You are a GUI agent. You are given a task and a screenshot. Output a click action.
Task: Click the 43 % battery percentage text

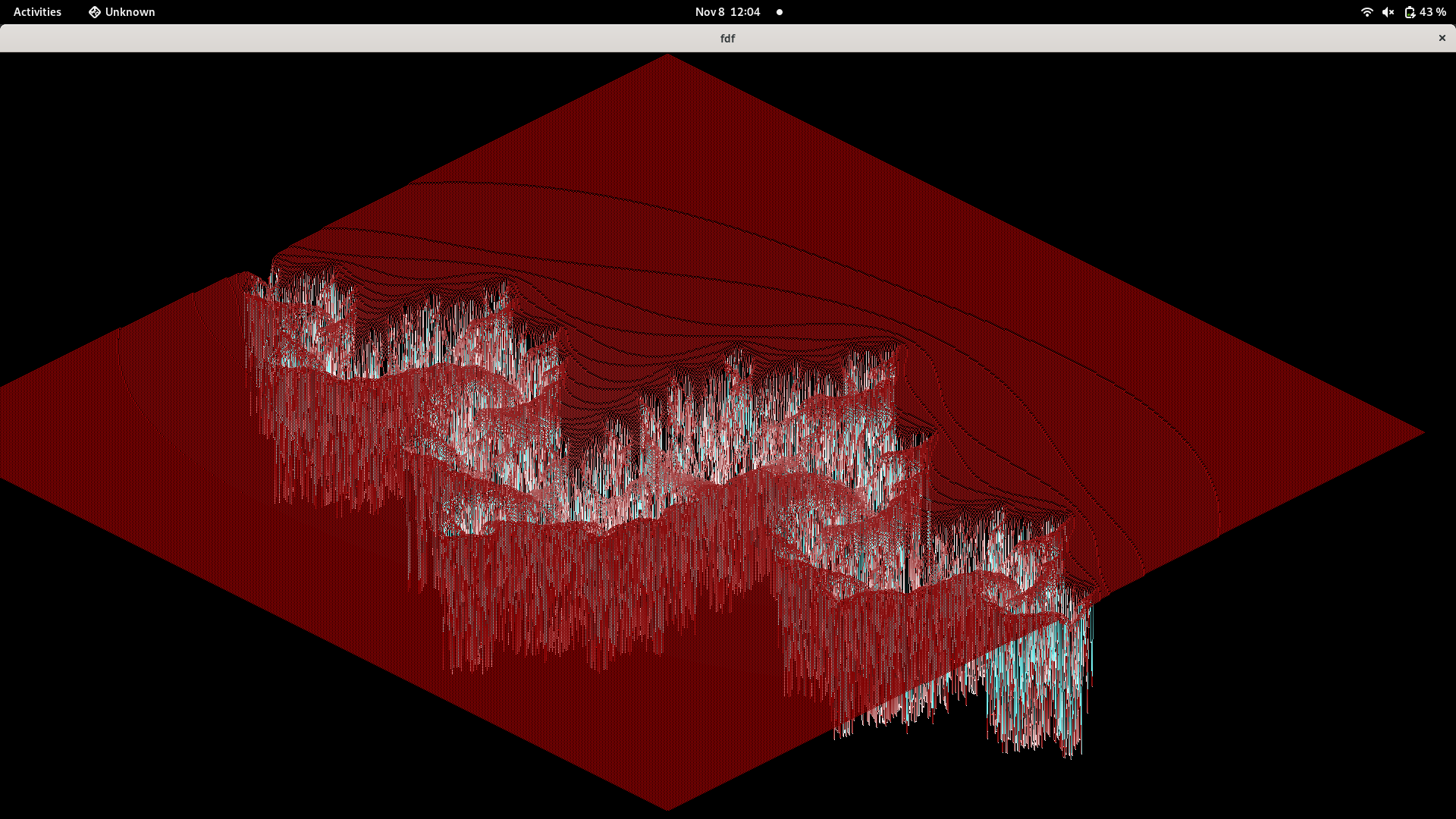coord(1433,12)
